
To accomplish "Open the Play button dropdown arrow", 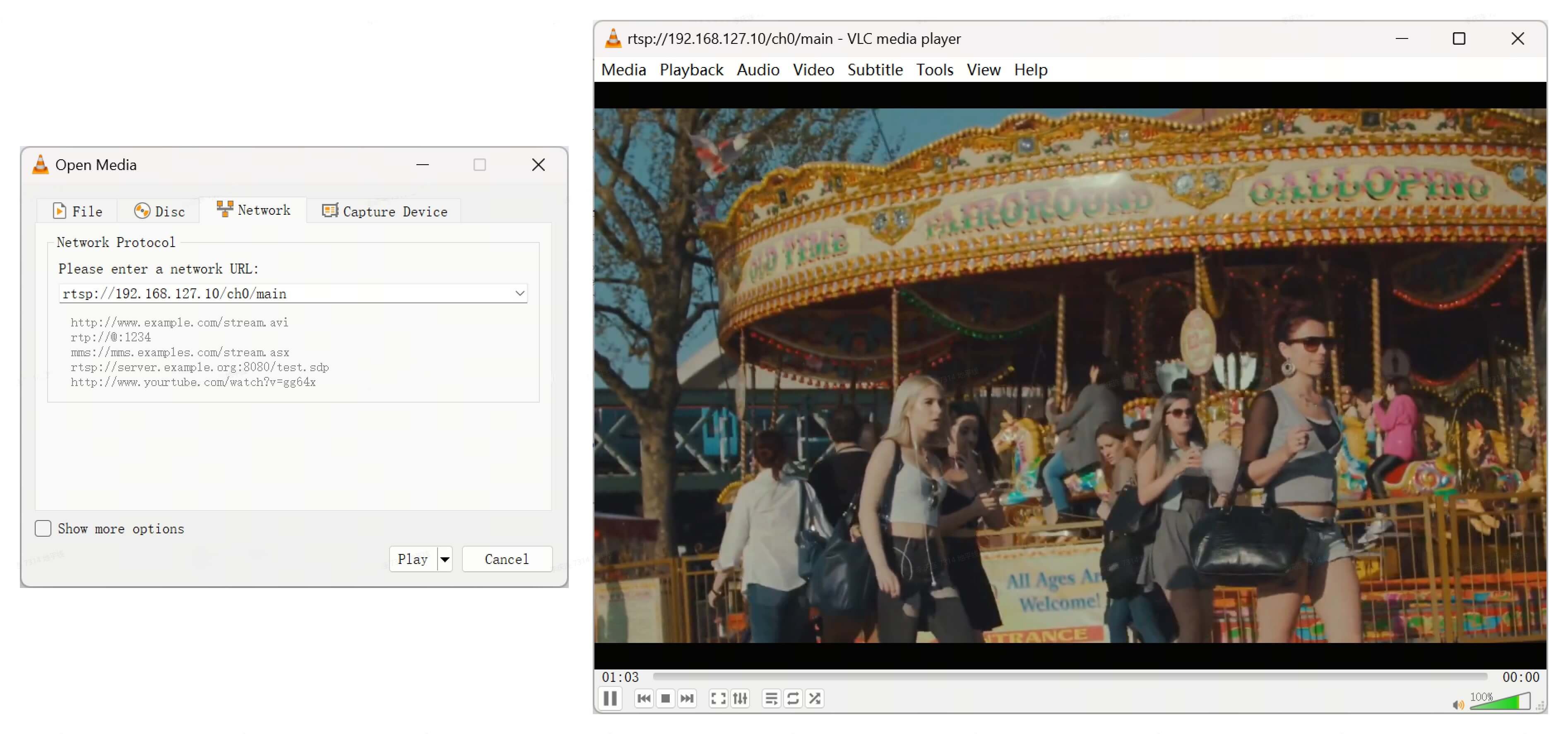I will [x=445, y=559].
